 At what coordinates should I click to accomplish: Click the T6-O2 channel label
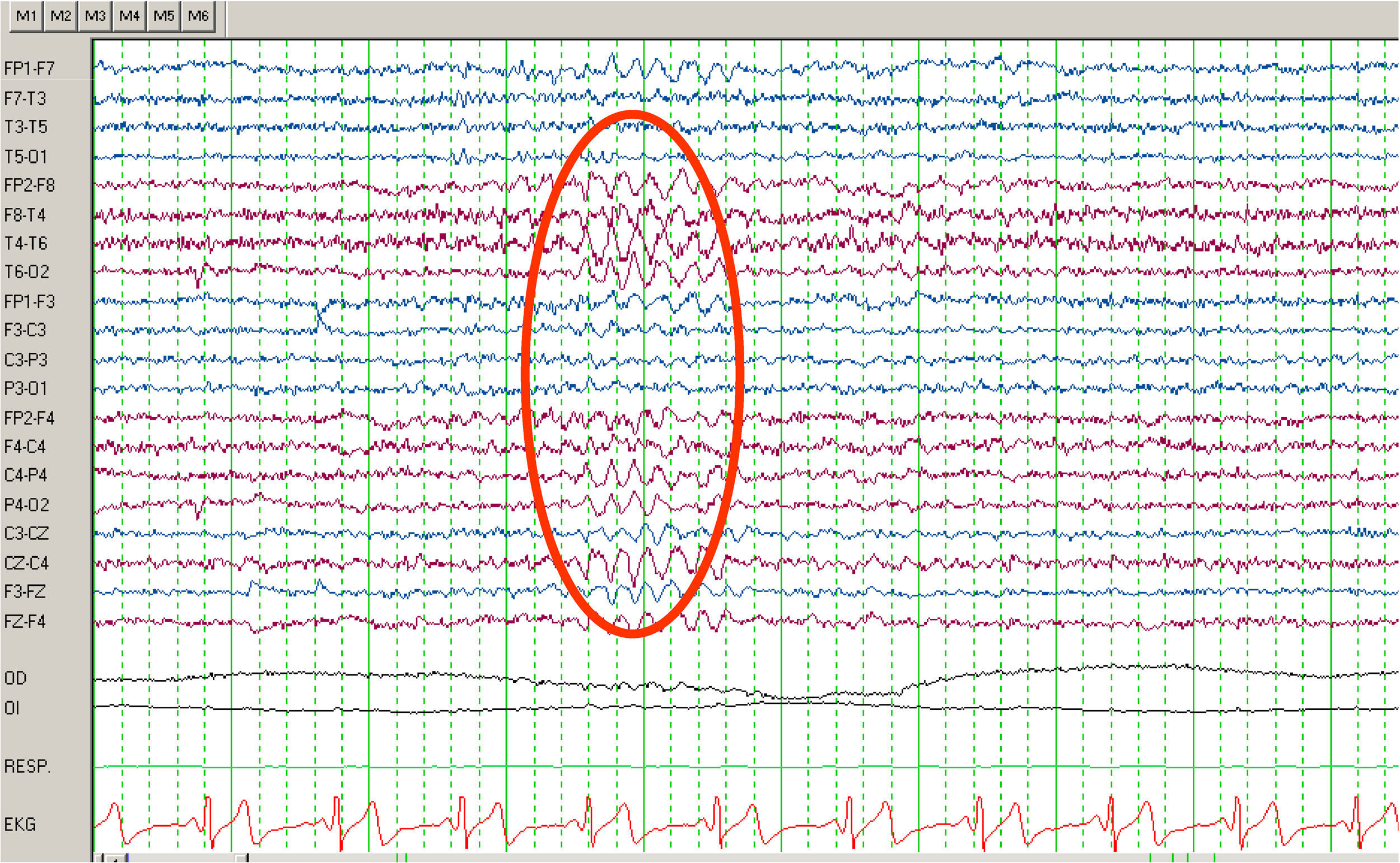26,272
